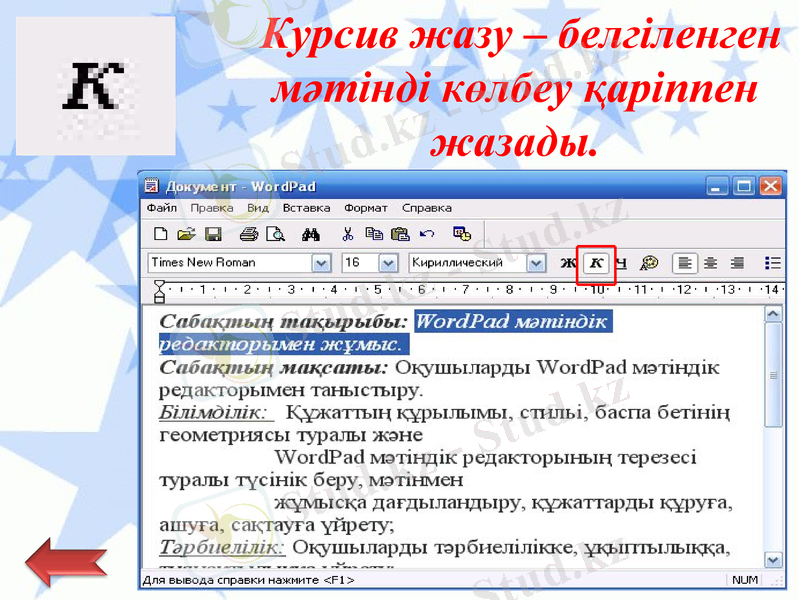This screenshot has height=600, width=799.
Task: Toggle italic formatting with the К button
Action: [596, 264]
